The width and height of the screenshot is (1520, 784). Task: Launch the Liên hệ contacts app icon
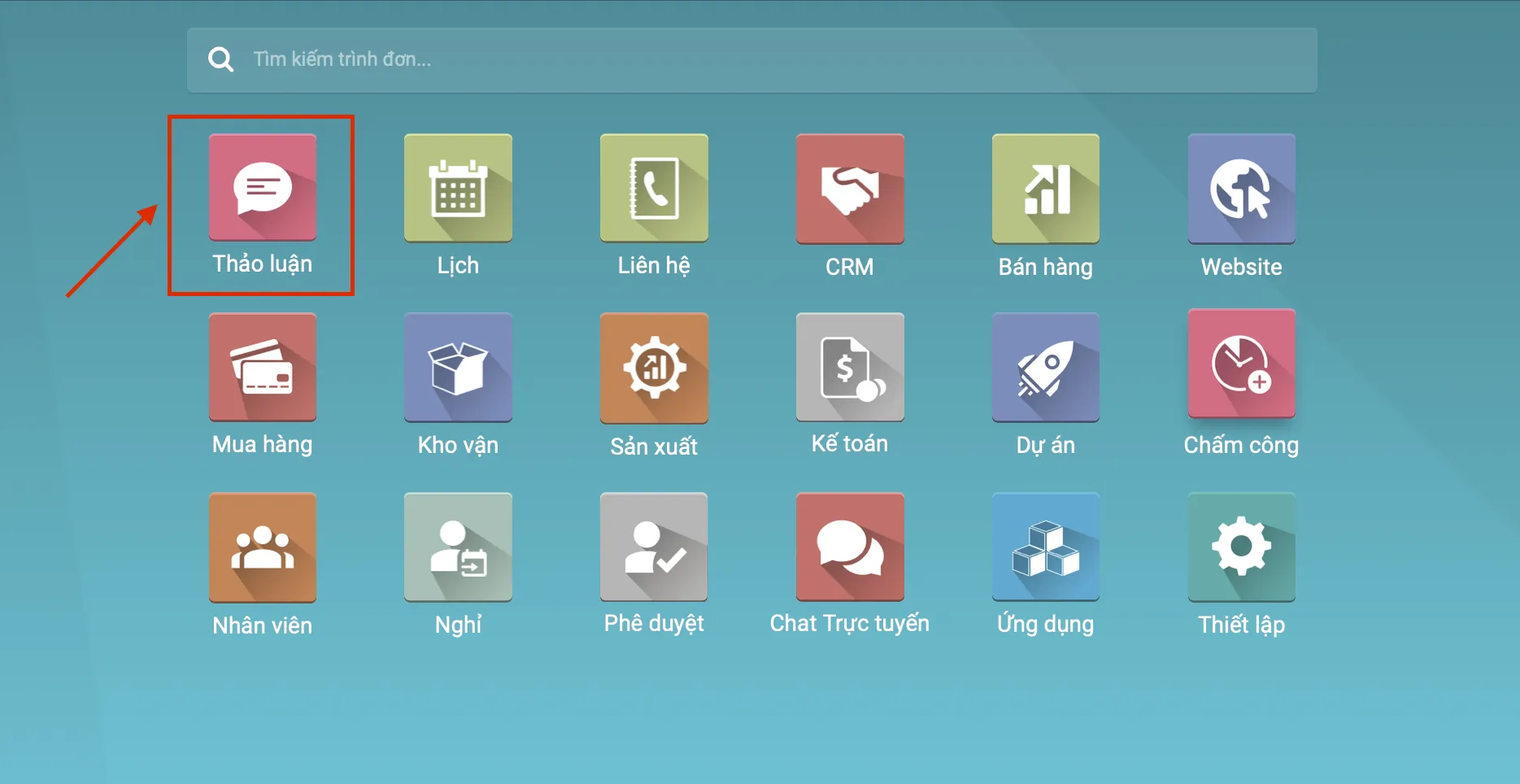tap(654, 188)
